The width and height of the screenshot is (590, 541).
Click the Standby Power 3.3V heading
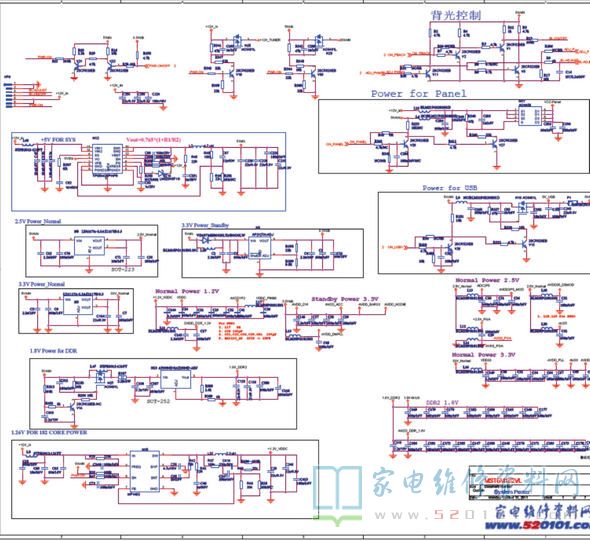tap(345, 299)
